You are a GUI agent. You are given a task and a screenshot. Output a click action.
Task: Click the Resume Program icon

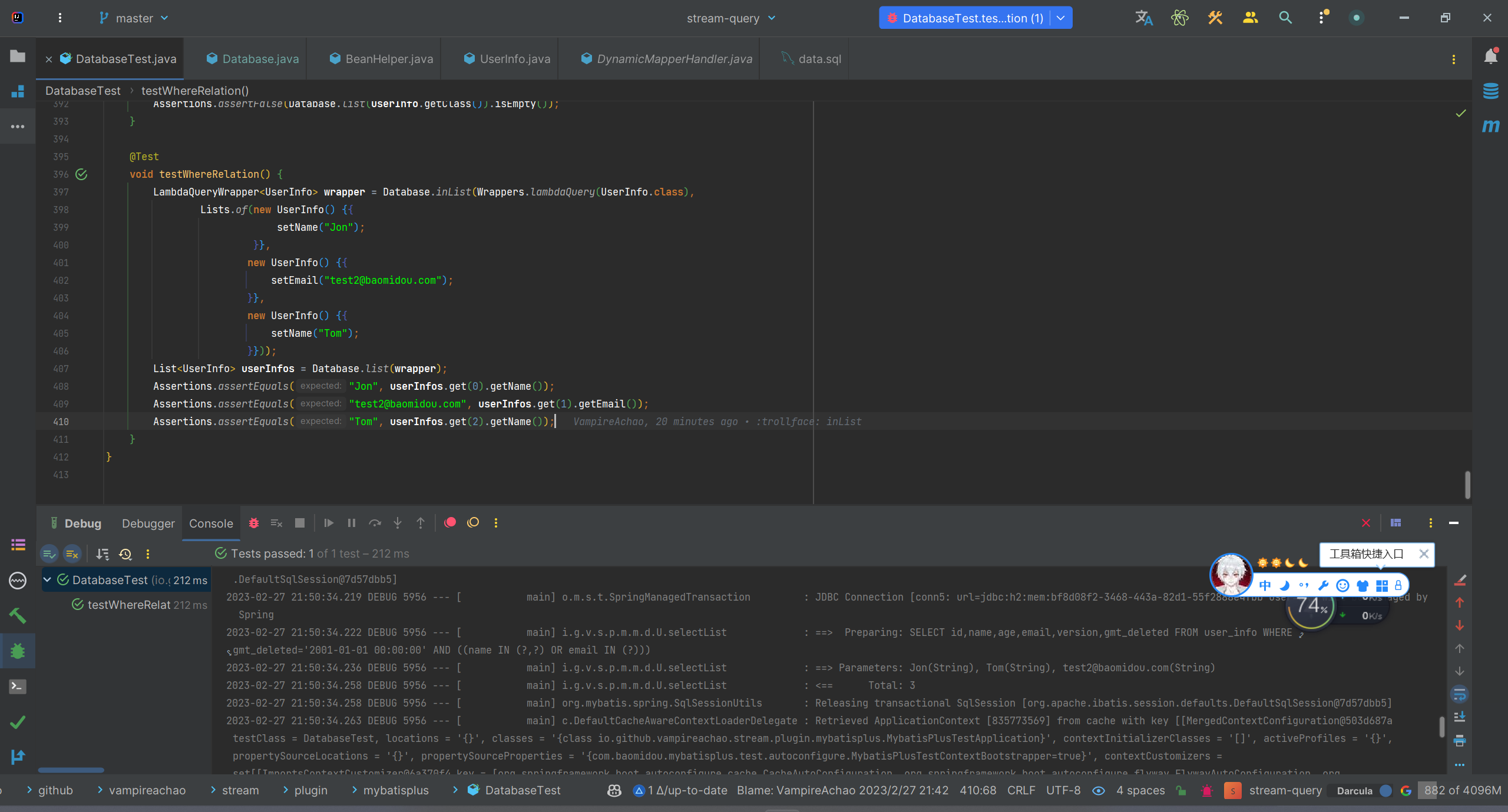329,523
